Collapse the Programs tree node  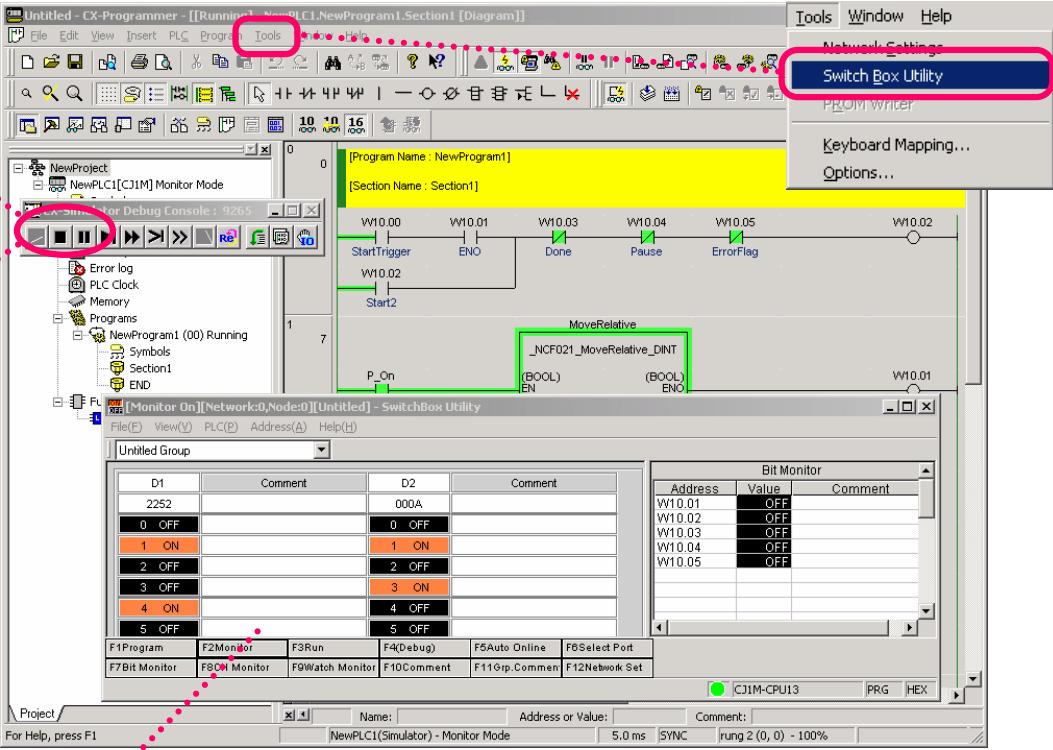coord(58,318)
